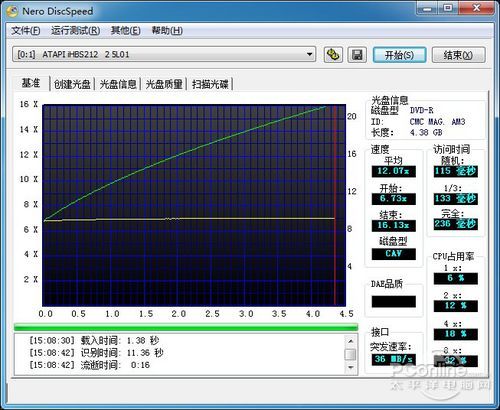
Task: Click the start speed value 6.73x
Action: 394,199
